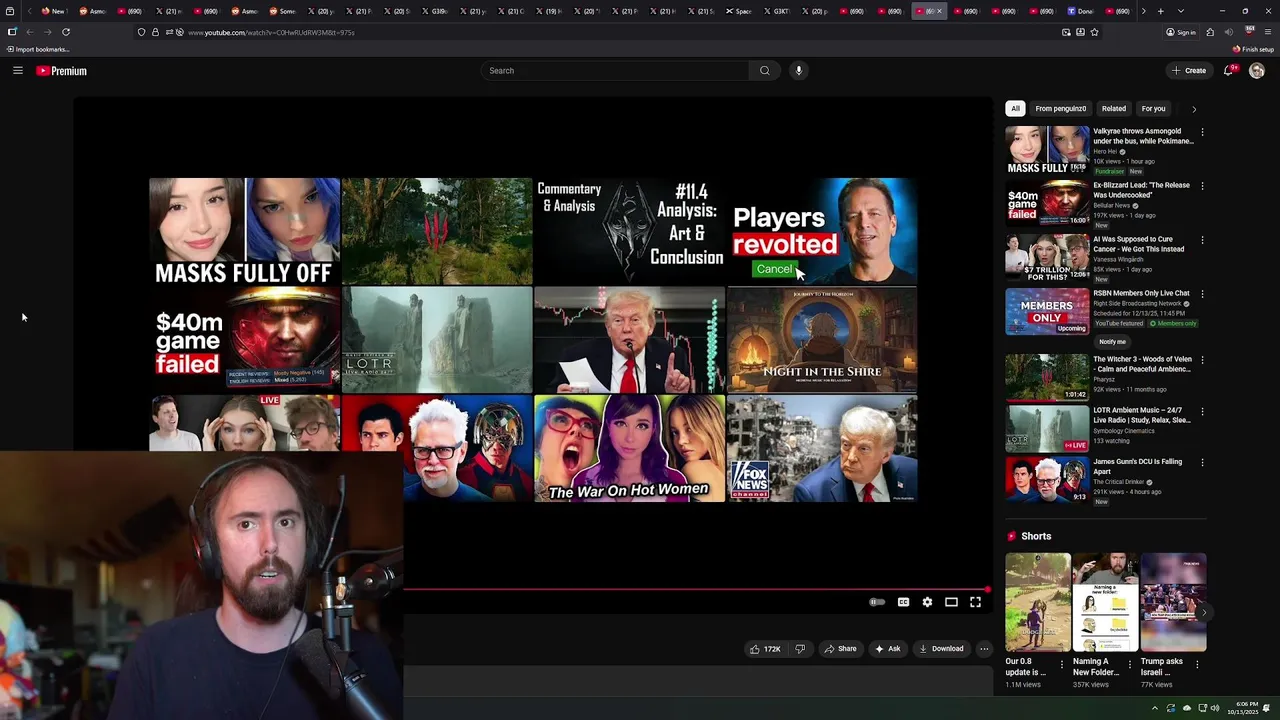This screenshot has height=720, width=1280.
Task: Start voice search with microphone icon
Action: [798, 70]
